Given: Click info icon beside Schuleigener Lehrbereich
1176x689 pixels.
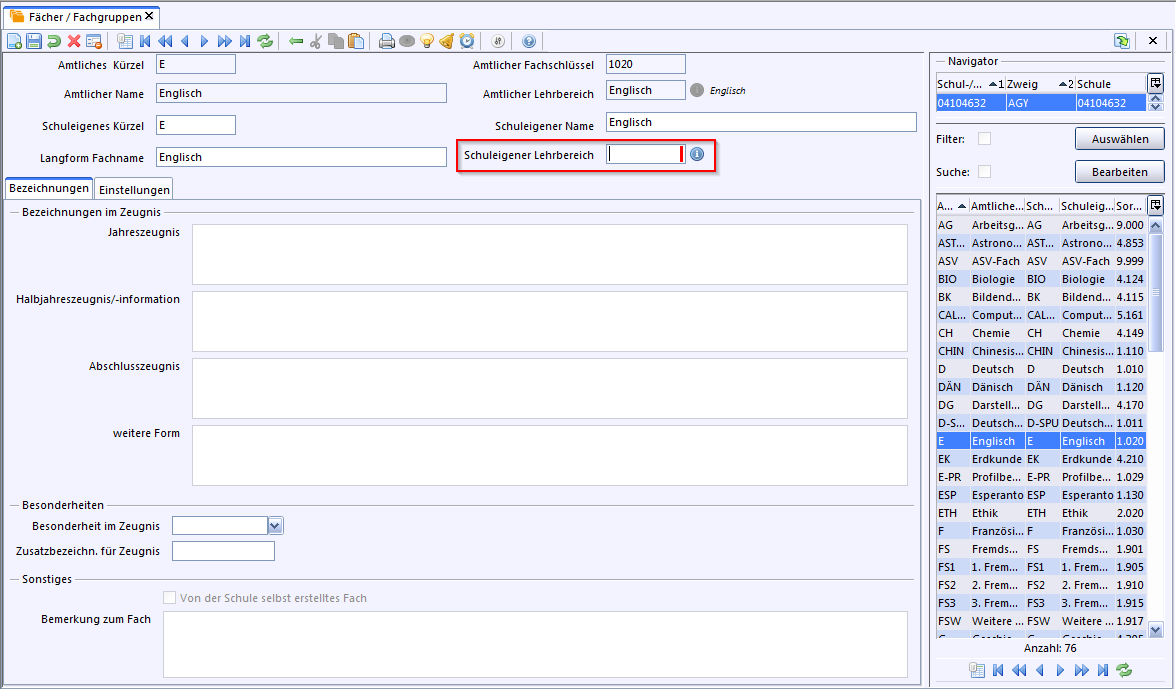Looking at the screenshot, I should 697,154.
